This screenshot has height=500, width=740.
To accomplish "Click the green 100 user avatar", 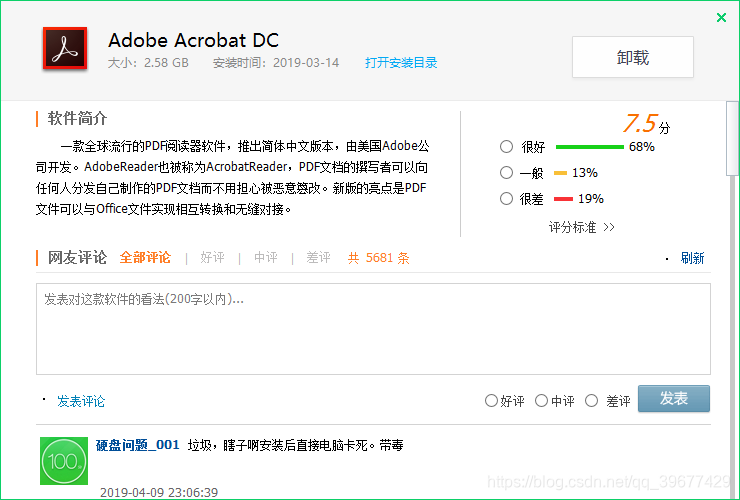I will click(x=64, y=461).
